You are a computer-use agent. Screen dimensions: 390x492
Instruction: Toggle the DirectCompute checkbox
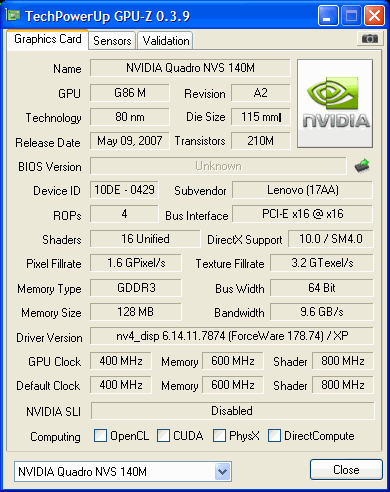tap(274, 435)
